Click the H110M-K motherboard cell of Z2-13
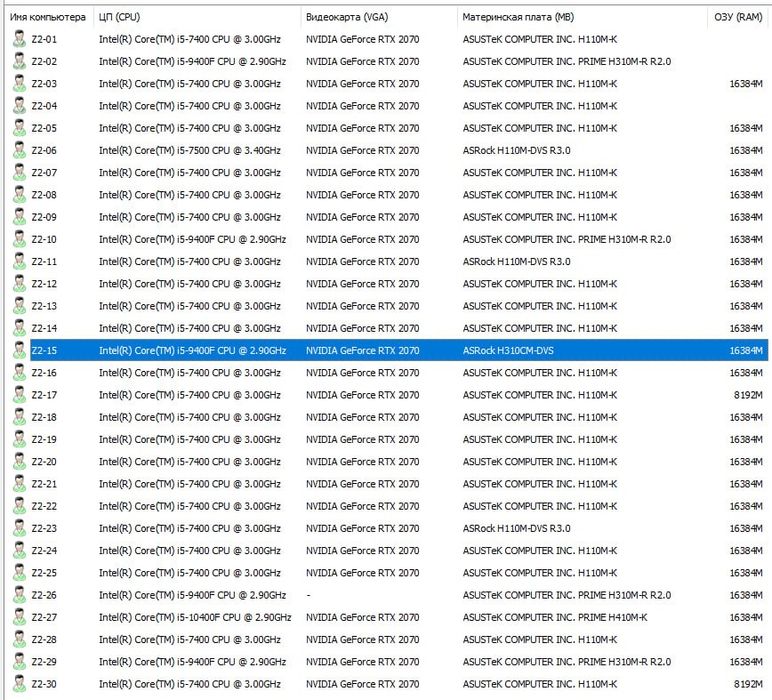 tap(540, 306)
